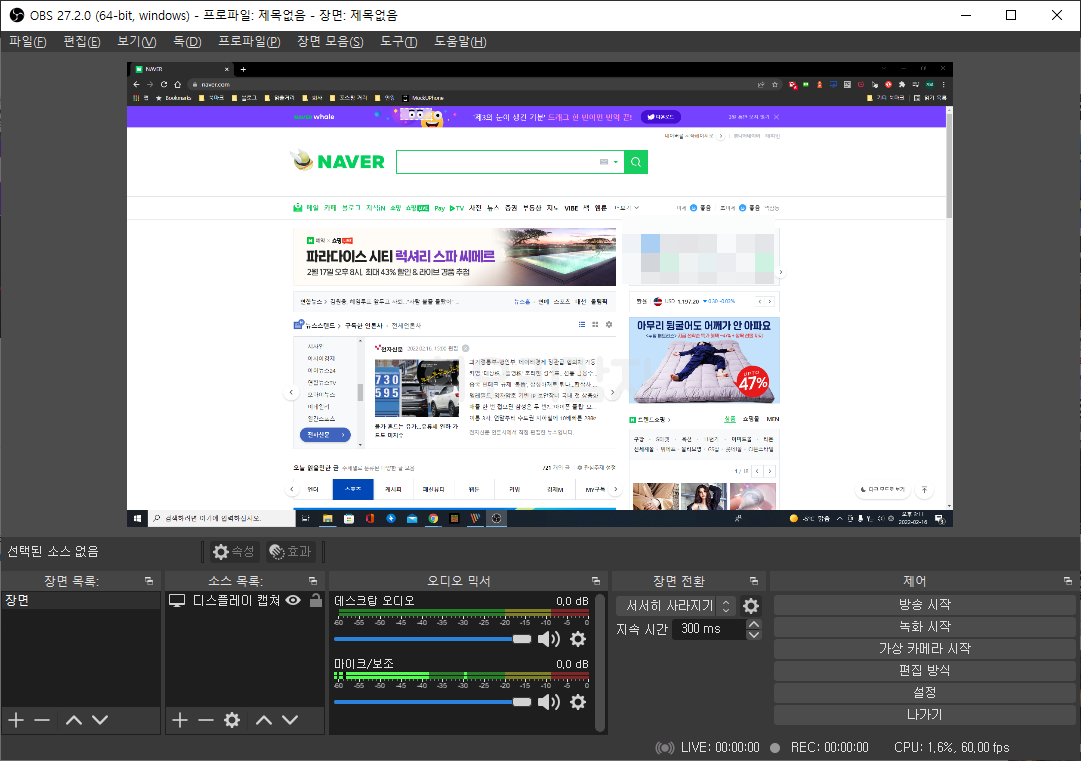Image resolution: width=1081 pixels, height=761 pixels.
Task: Start the virtual camera with 가상 카메라 시작
Action: [925, 649]
